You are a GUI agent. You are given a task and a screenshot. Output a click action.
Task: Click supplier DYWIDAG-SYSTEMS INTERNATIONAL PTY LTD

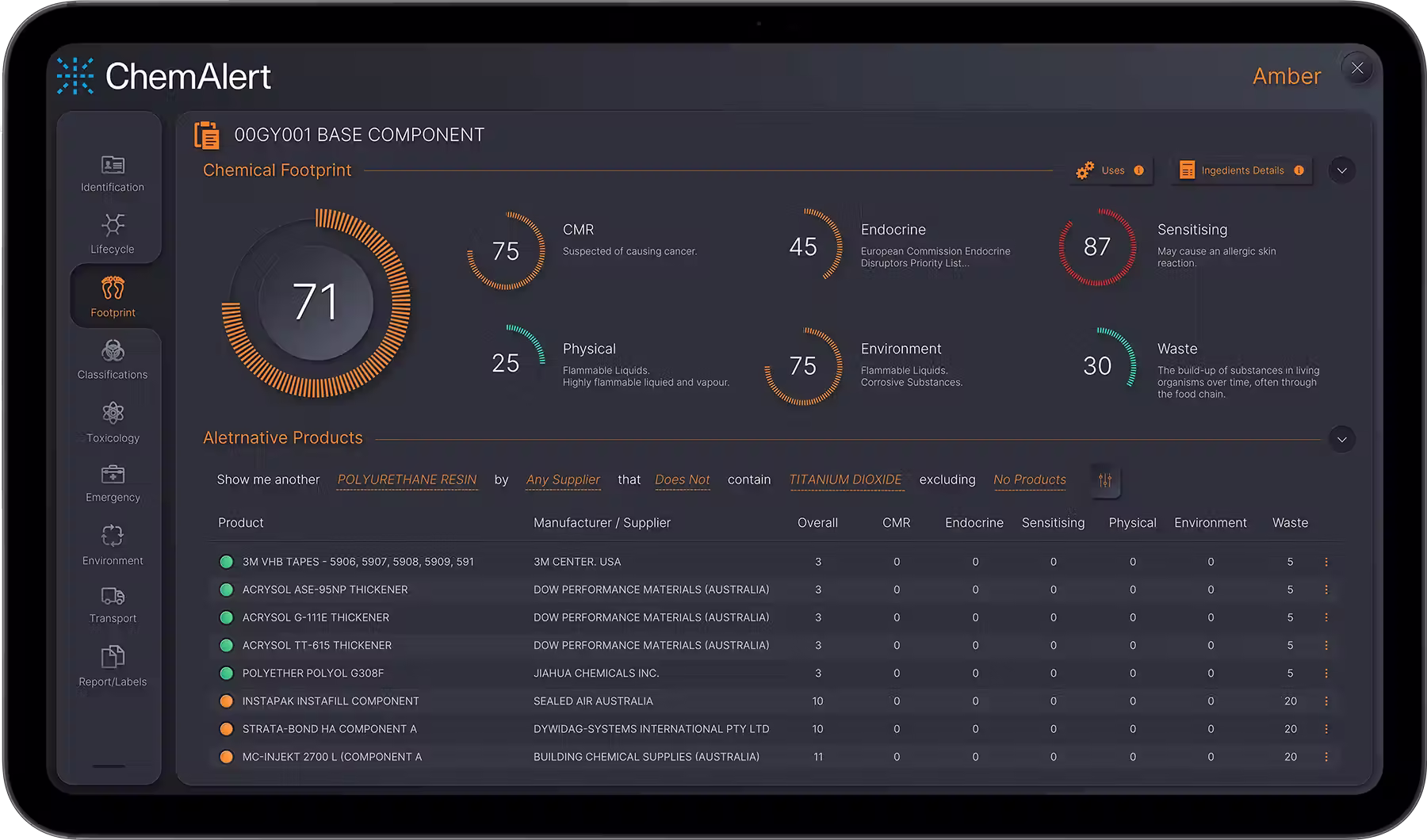pyautogui.click(x=651, y=729)
